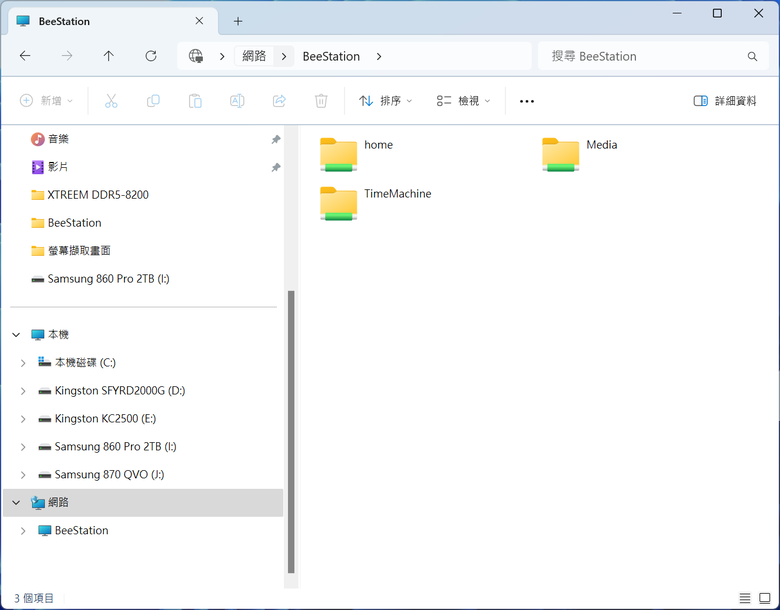This screenshot has height=610, width=780.
Task: Switch to details list view in status bar
Action: (x=745, y=598)
